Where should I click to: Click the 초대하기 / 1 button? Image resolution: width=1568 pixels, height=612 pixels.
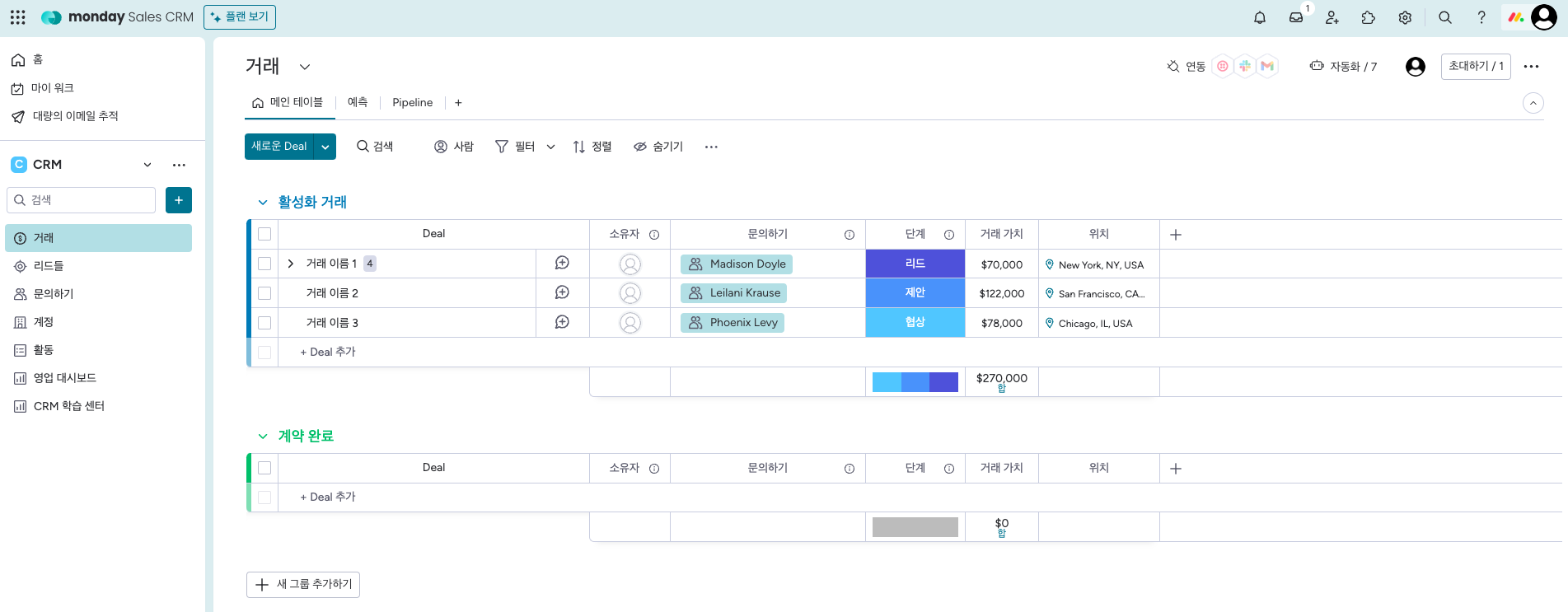coord(1475,66)
